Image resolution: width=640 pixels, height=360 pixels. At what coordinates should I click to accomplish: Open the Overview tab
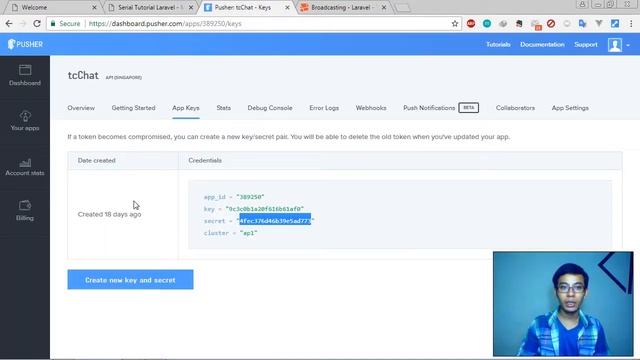(81, 108)
